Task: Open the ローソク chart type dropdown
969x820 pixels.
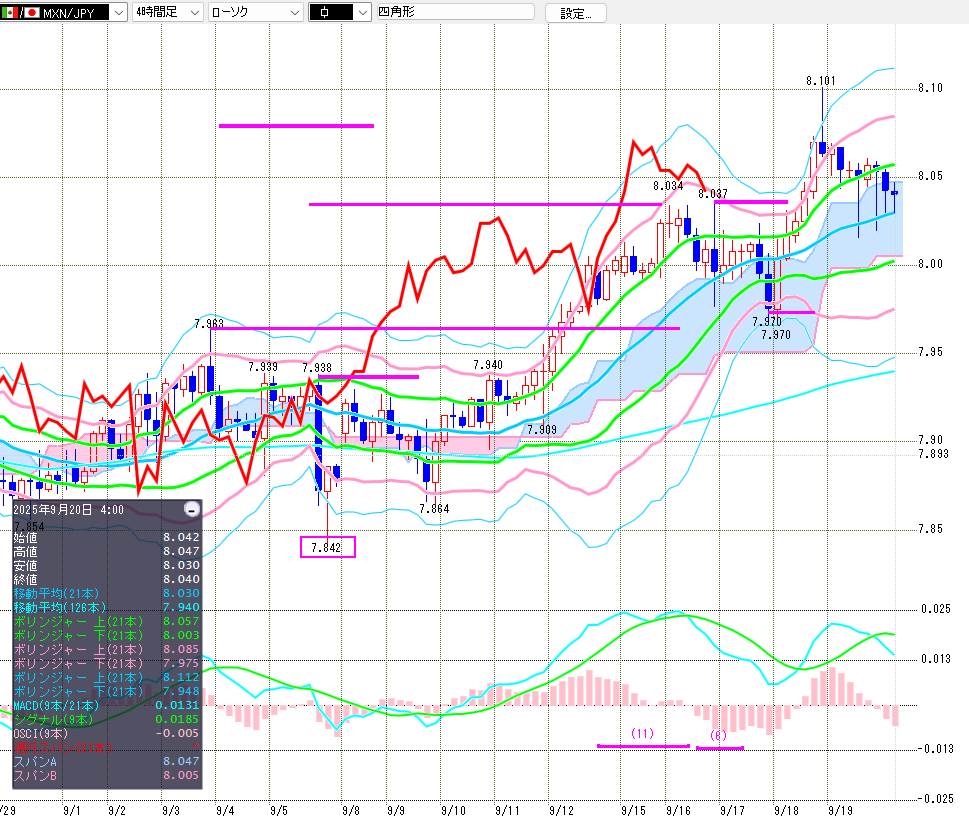Action: point(294,13)
